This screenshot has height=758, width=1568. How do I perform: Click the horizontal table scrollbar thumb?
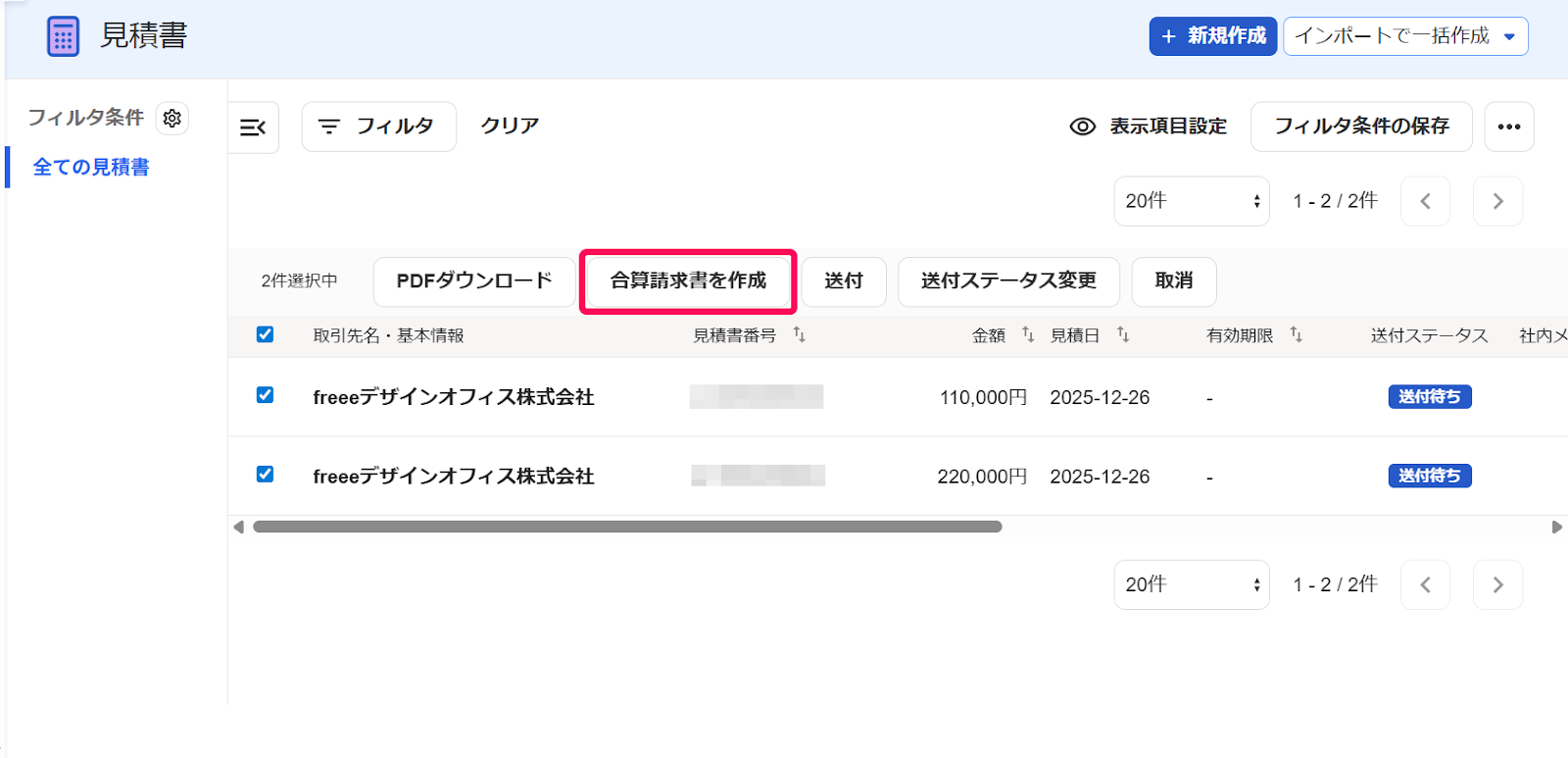[627, 527]
